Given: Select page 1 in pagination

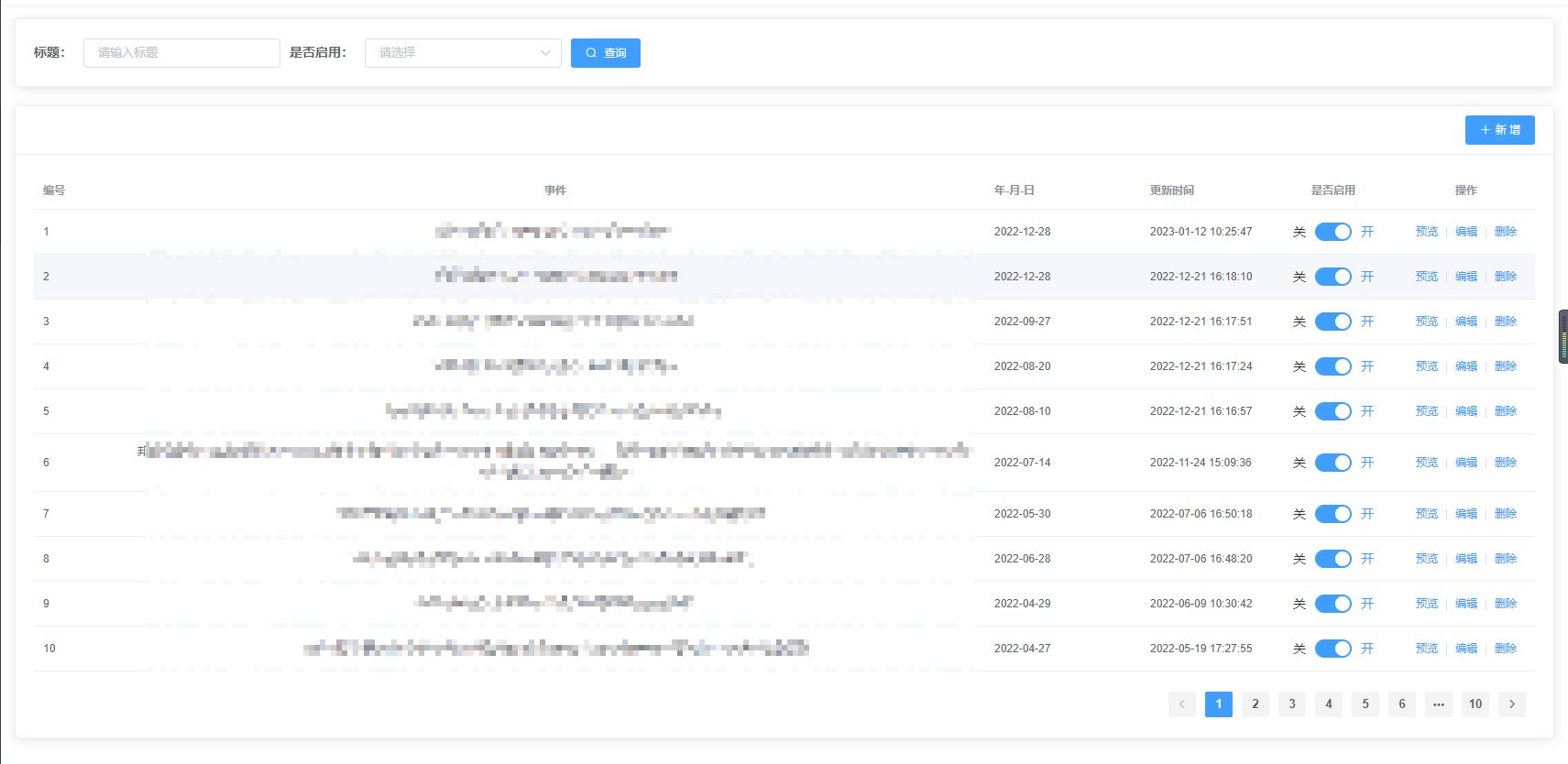Looking at the screenshot, I should click(x=1219, y=704).
